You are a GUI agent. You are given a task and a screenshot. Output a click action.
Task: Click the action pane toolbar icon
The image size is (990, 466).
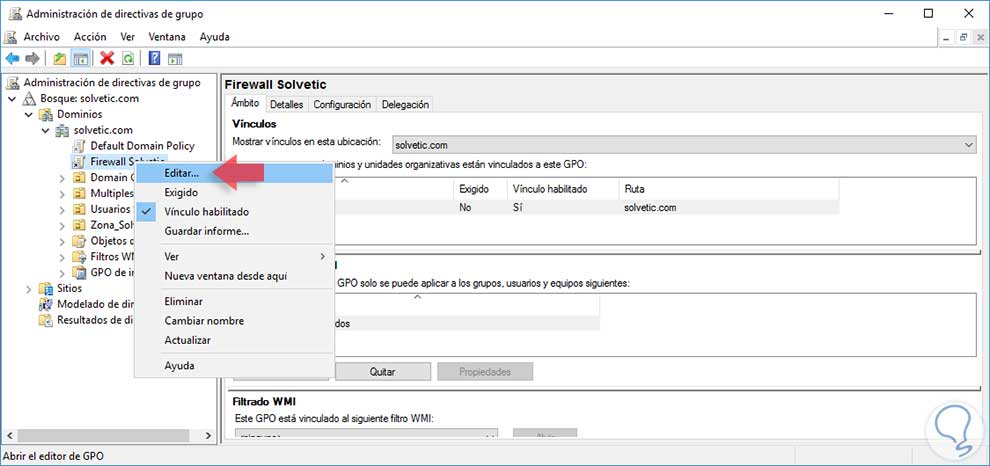(x=175, y=58)
